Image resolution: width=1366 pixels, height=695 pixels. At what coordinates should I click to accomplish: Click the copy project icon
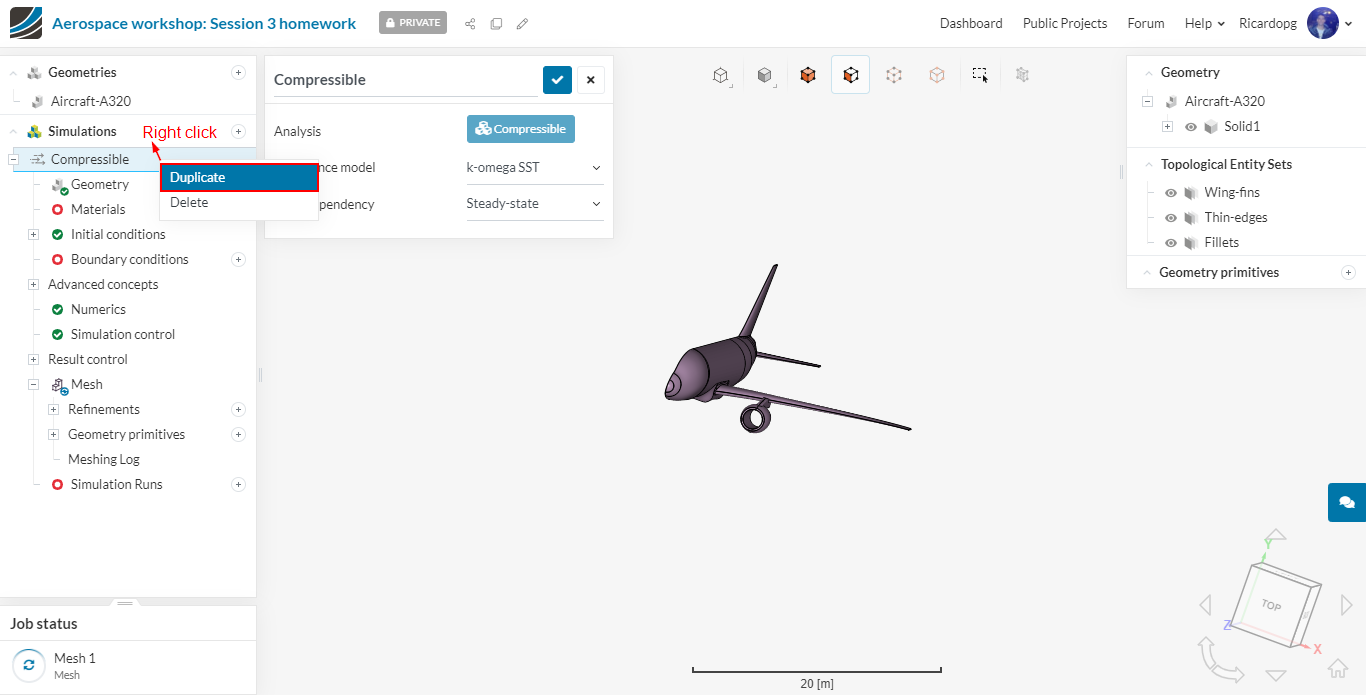pyautogui.click(x=496, y=24)
